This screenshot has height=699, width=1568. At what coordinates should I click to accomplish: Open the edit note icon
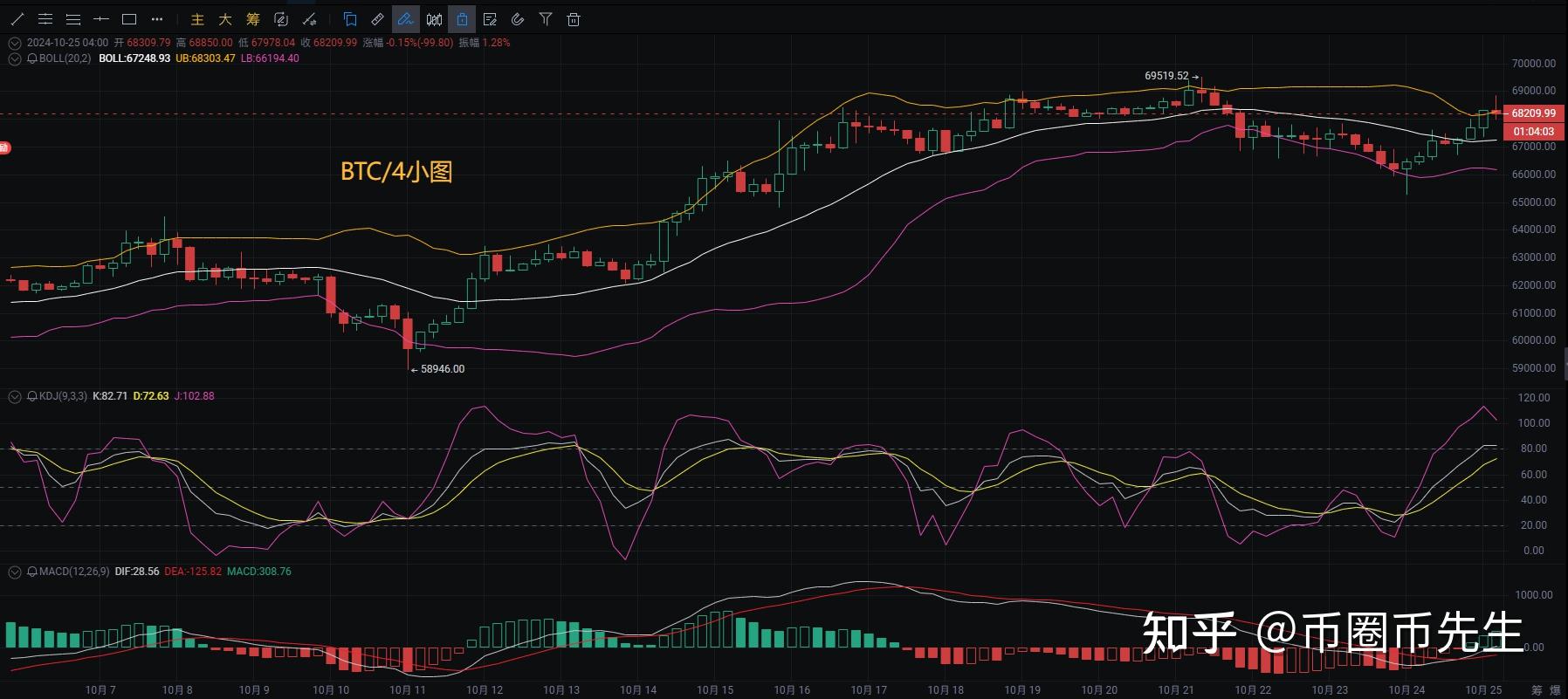(490, 19)
